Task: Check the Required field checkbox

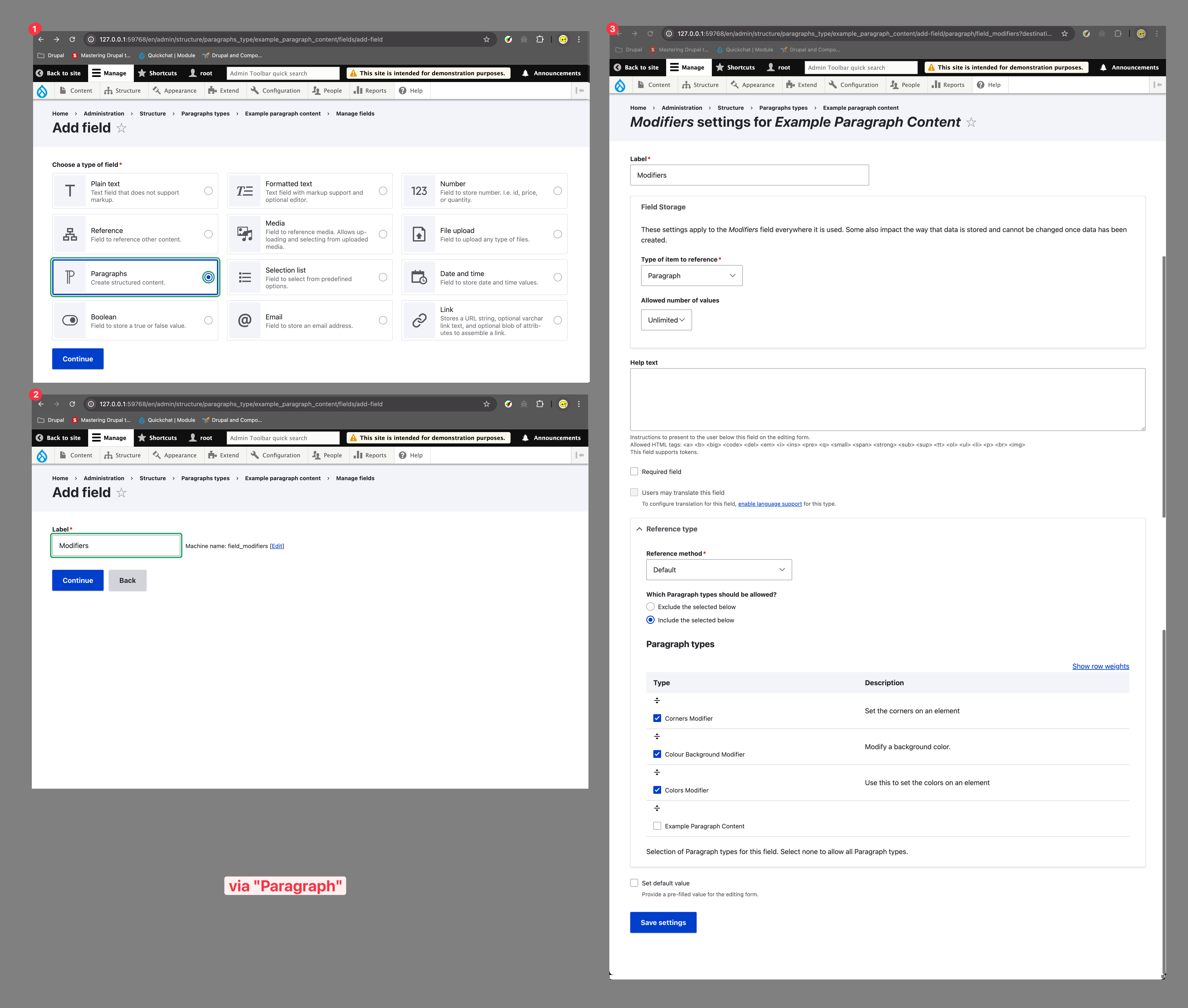Action: (x=634, y=471)
